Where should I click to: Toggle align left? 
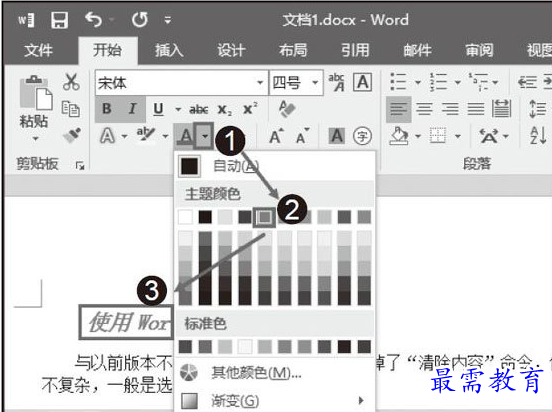pyautogui.click(x=399, y=109)
